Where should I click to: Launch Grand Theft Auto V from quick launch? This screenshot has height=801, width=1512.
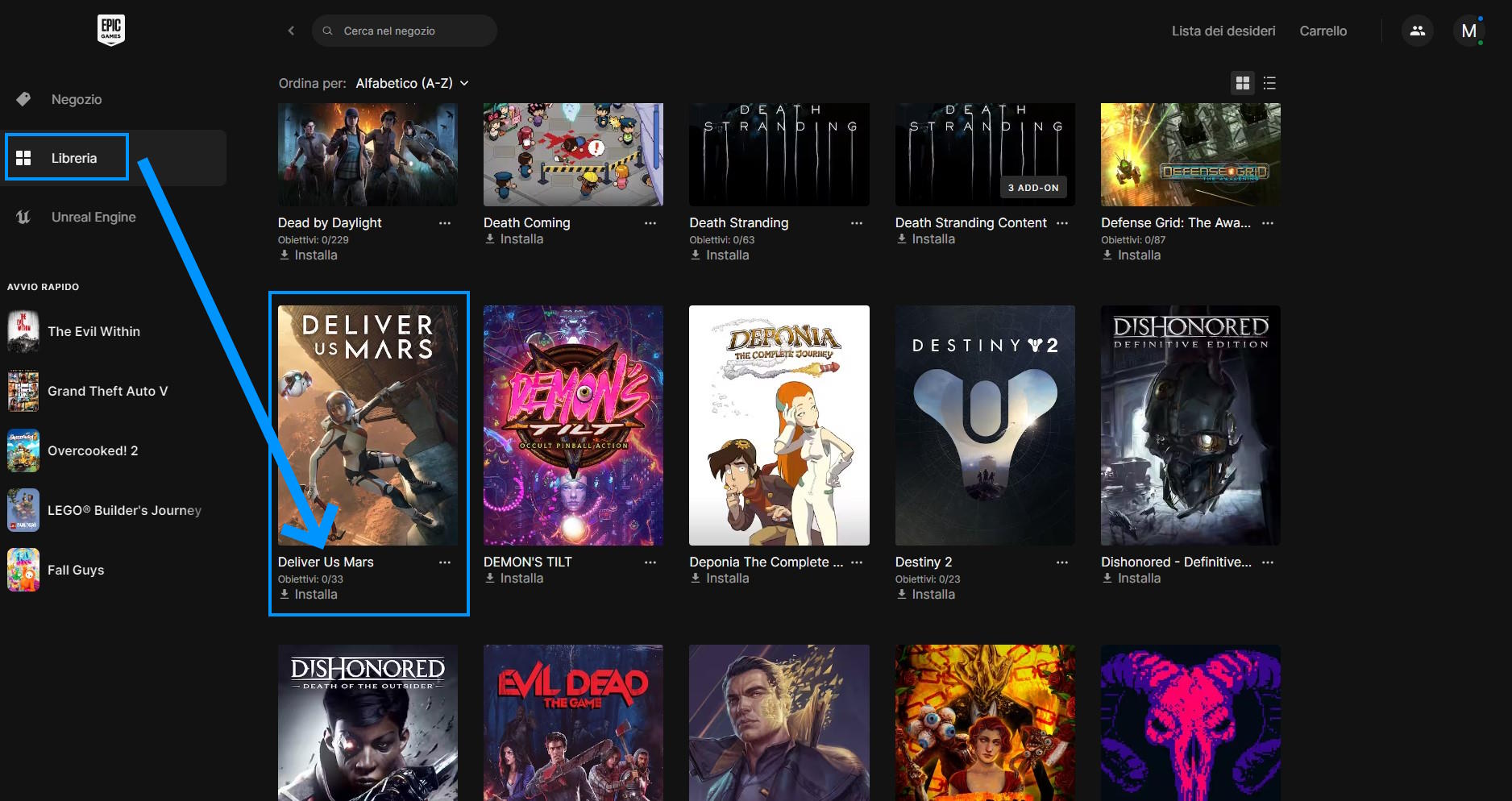point(107,391)
